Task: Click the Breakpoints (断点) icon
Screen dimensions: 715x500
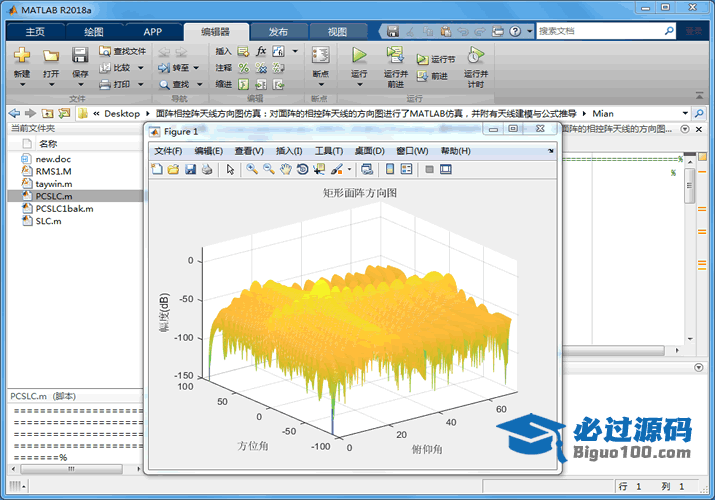Action: pyautogui.click(x=321, y=55)
